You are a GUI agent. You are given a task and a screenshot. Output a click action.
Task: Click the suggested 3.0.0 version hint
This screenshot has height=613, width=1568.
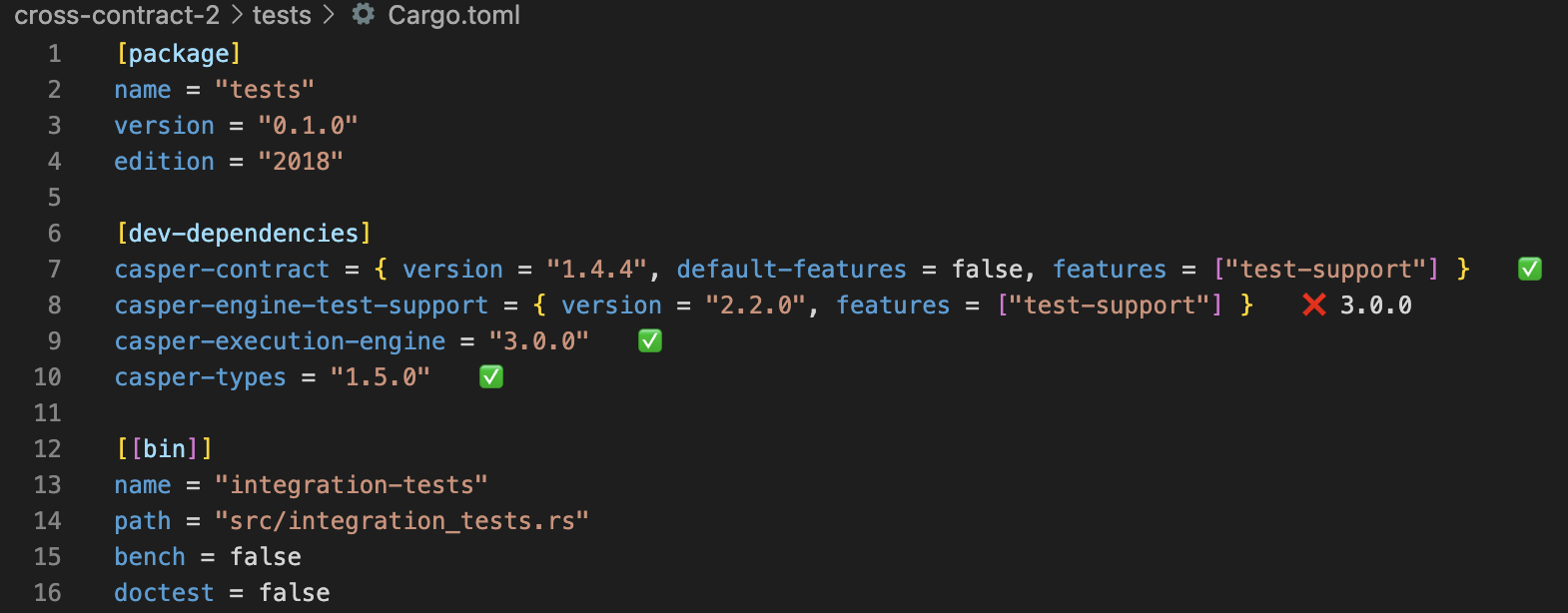click(x=1375, y=306)
